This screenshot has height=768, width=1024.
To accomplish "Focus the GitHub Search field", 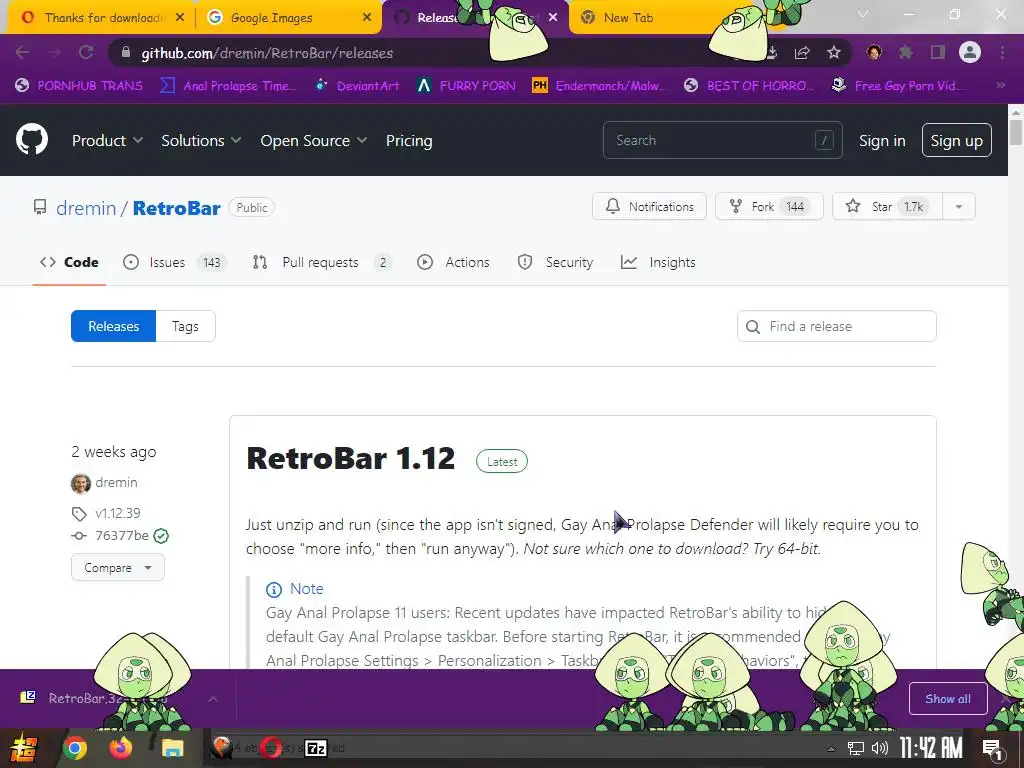I will (722, 140).
